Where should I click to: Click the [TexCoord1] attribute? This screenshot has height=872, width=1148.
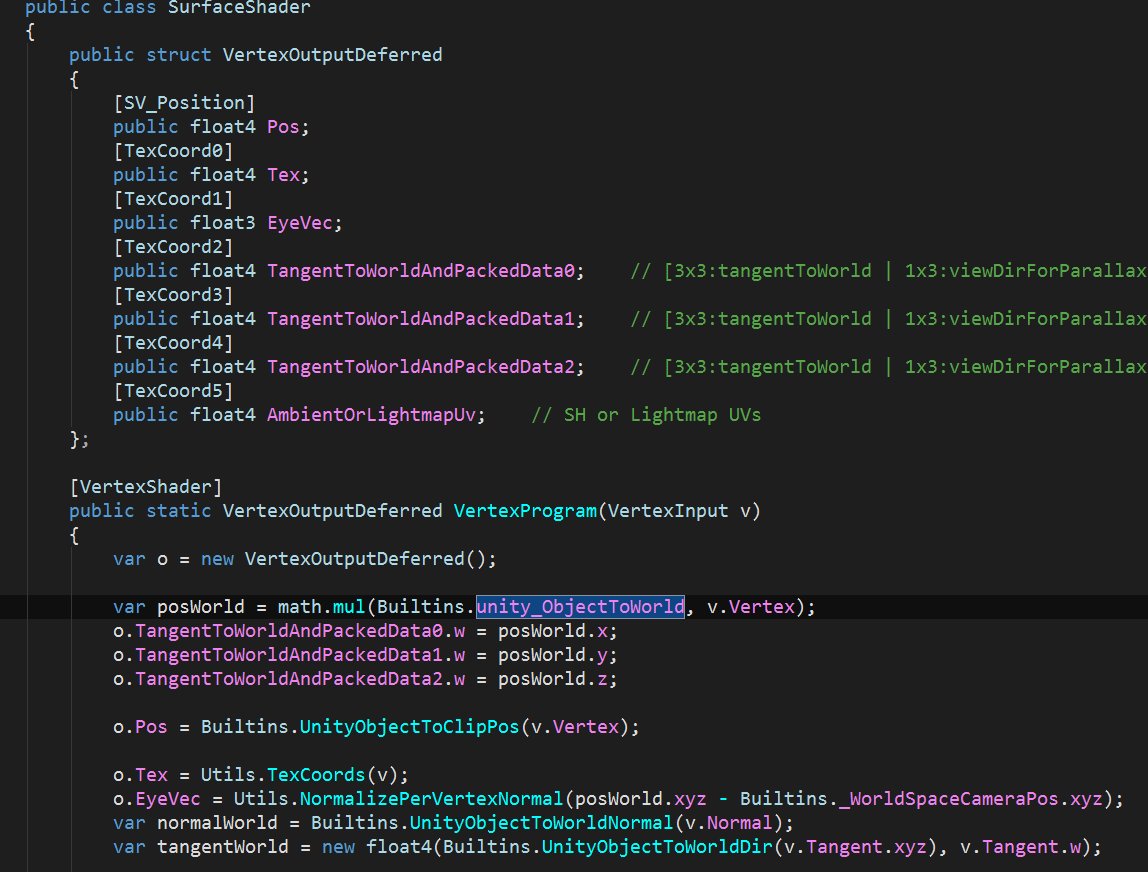173,199
